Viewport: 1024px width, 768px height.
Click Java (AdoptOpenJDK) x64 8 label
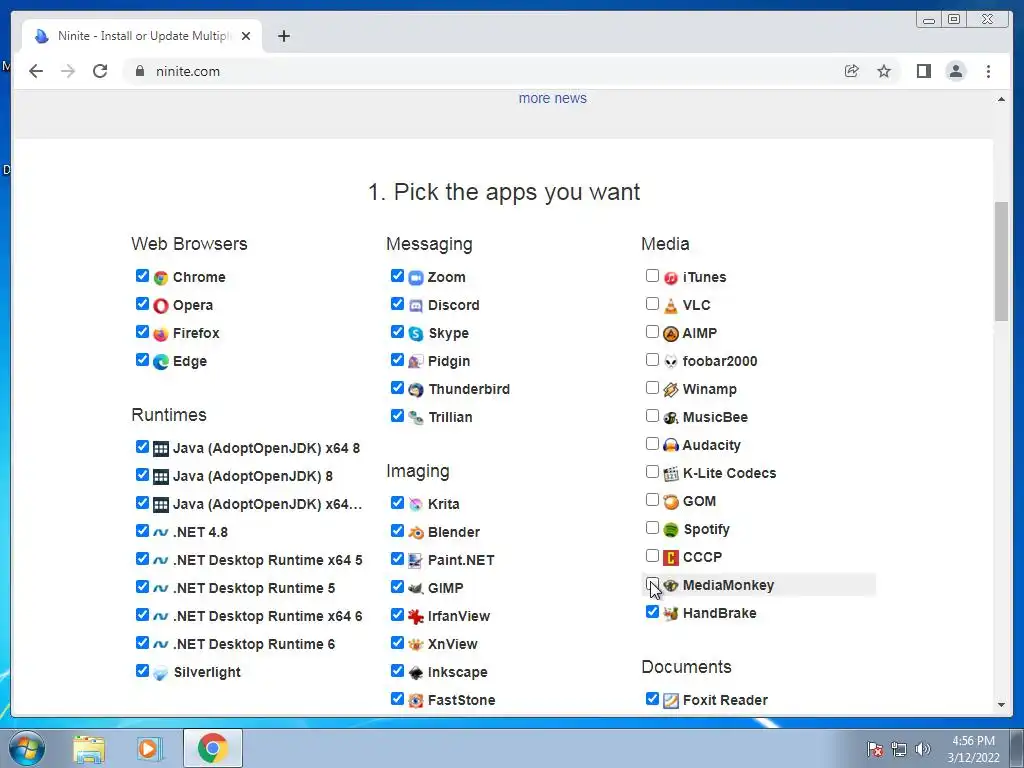click(x=266, y=449)
